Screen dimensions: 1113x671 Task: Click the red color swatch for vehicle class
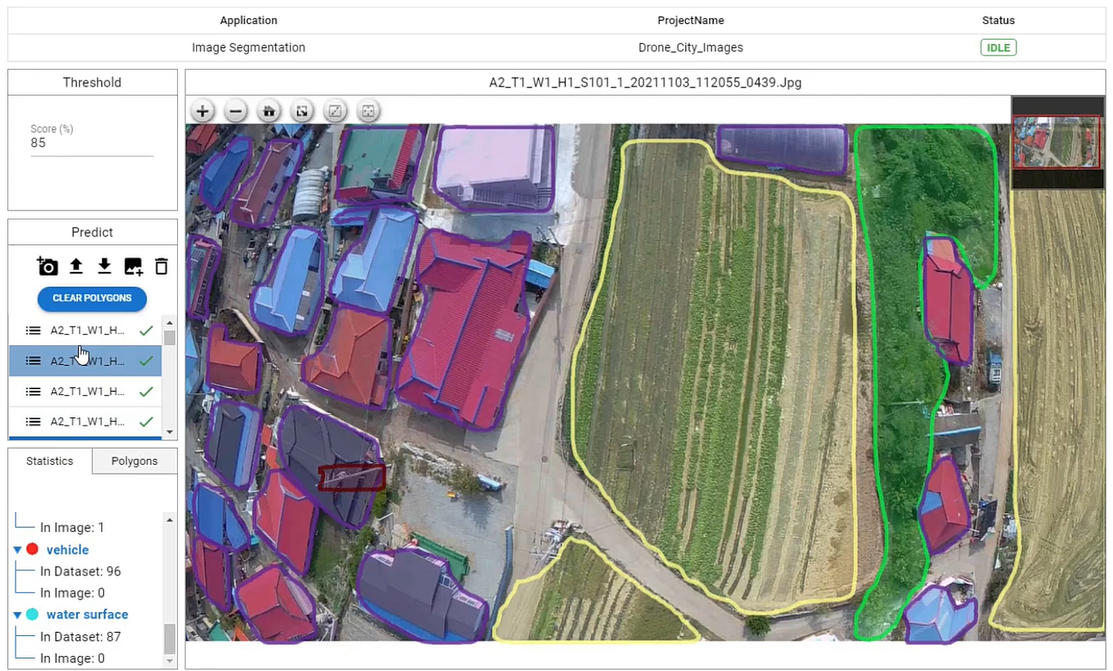[x=32, y=549]
